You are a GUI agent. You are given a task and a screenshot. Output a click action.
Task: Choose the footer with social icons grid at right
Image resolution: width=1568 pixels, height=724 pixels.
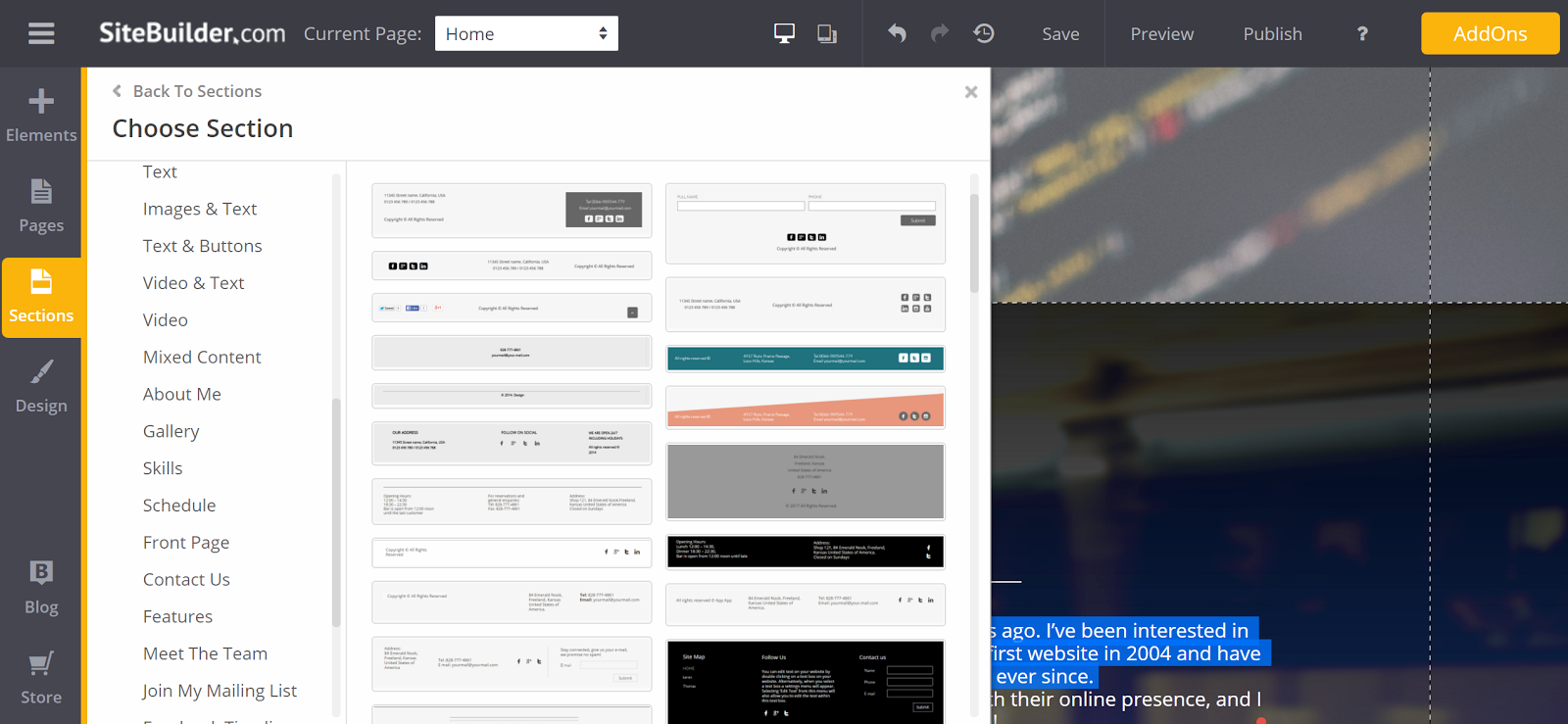806,305
